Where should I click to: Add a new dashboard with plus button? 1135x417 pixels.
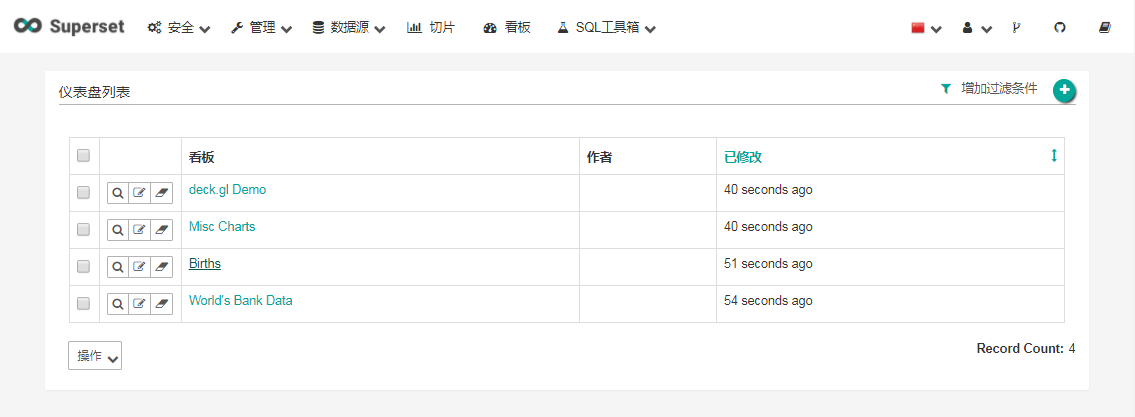pos(1064,90)
